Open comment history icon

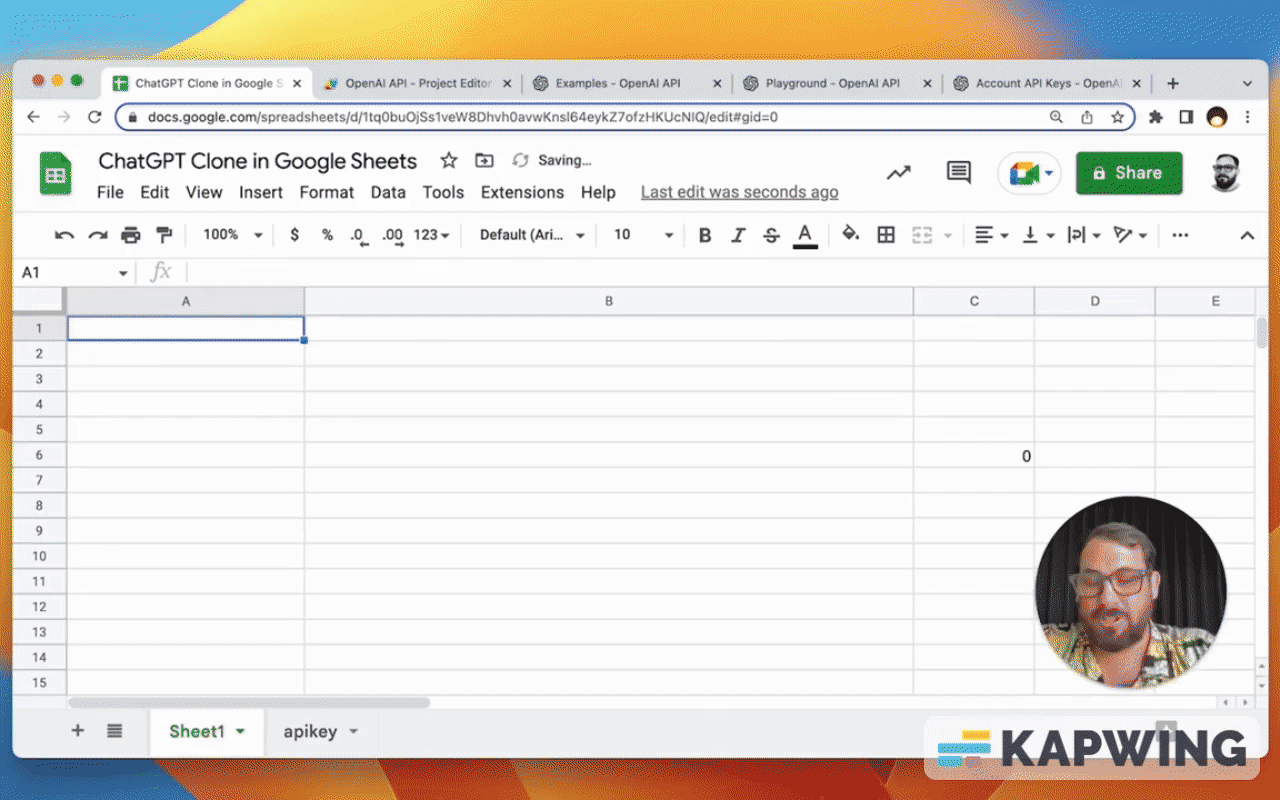[x=958, y=173]
